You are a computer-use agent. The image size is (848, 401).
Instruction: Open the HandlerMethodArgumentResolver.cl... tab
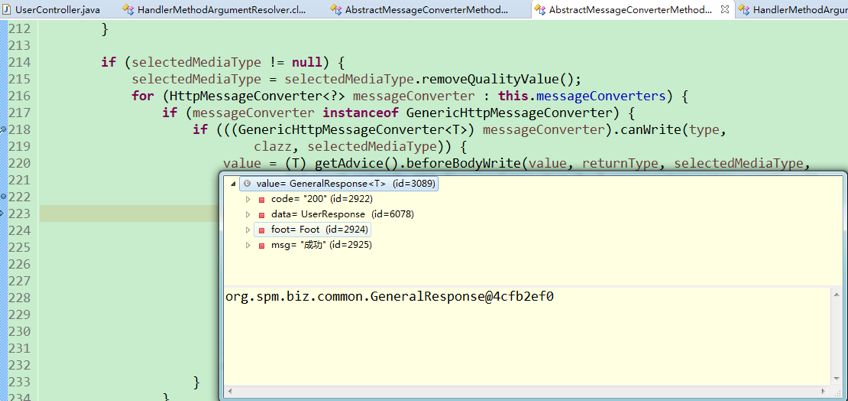click(221, 9)
